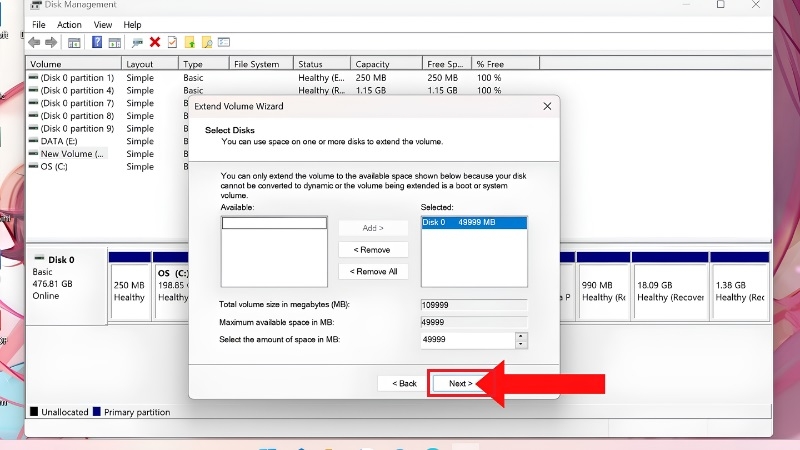The width and height of the screenshot is (800, 450).
Task: Close the Extend Volume Wizard dialog
Action: [x=547, y=106]
